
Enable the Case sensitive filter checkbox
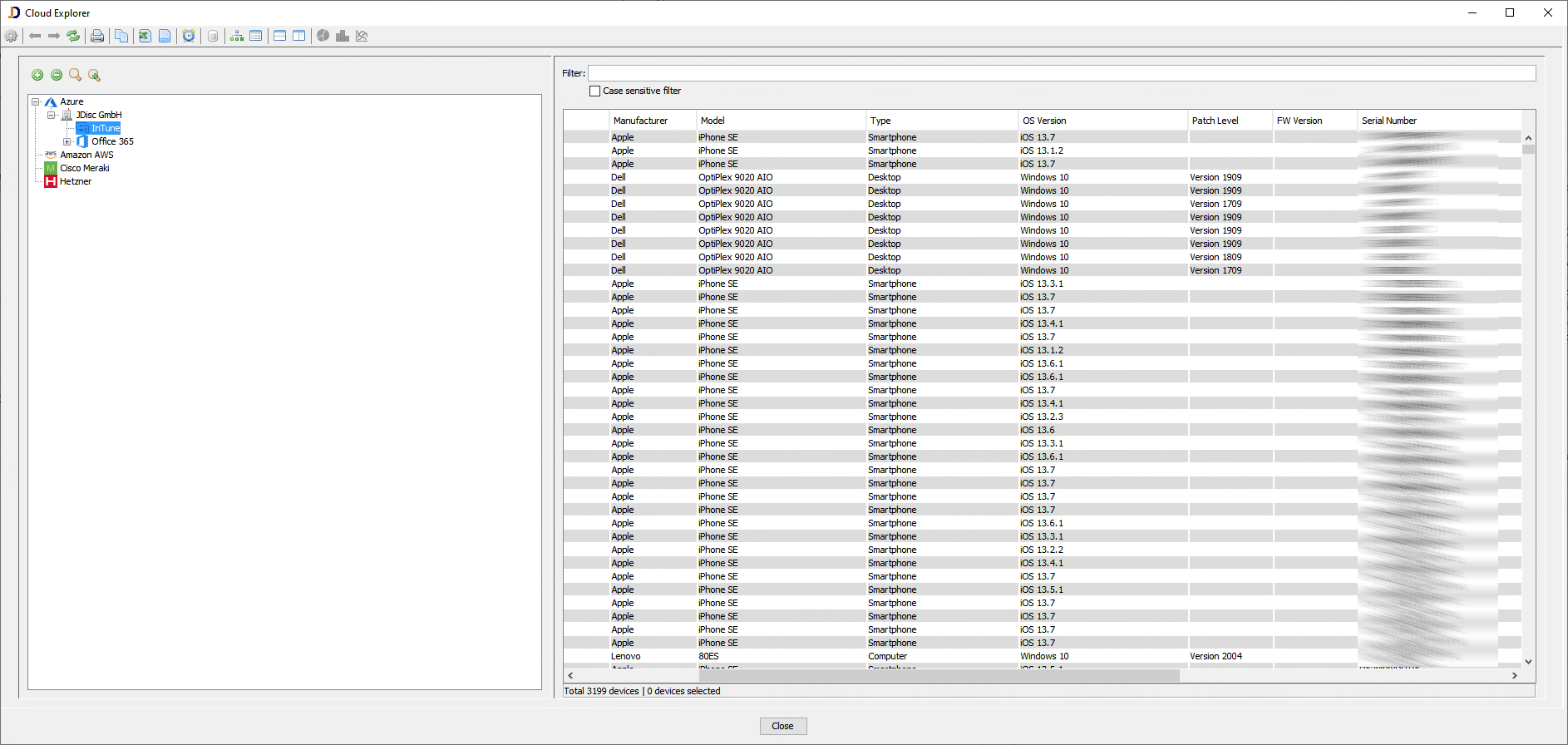(594, 91)
